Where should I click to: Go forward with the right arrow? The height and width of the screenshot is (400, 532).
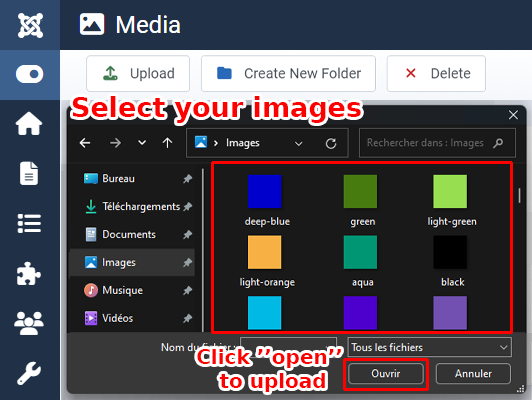tap(115, 143)
